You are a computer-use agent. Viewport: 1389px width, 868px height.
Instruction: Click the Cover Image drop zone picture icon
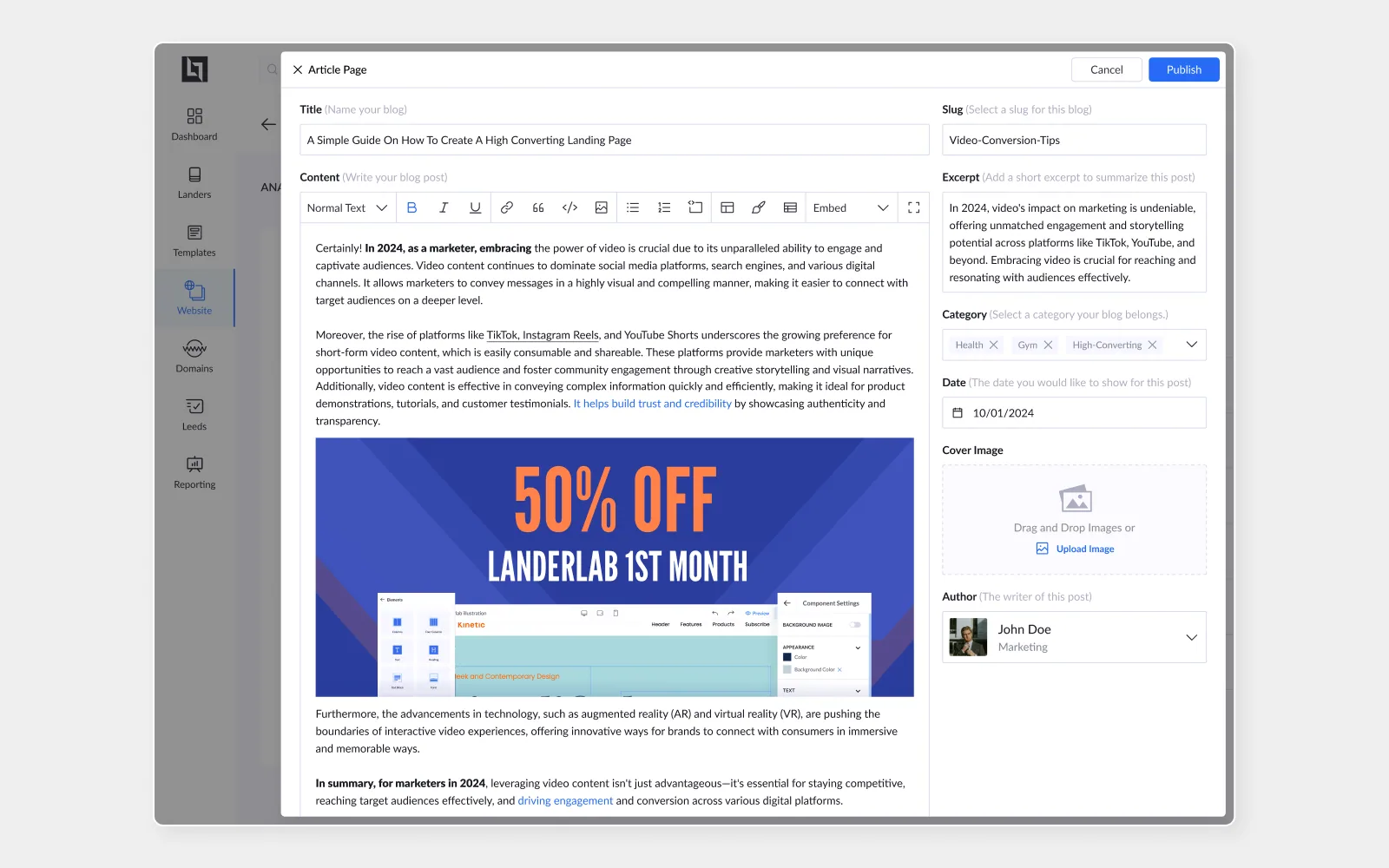click(1075, 498)
